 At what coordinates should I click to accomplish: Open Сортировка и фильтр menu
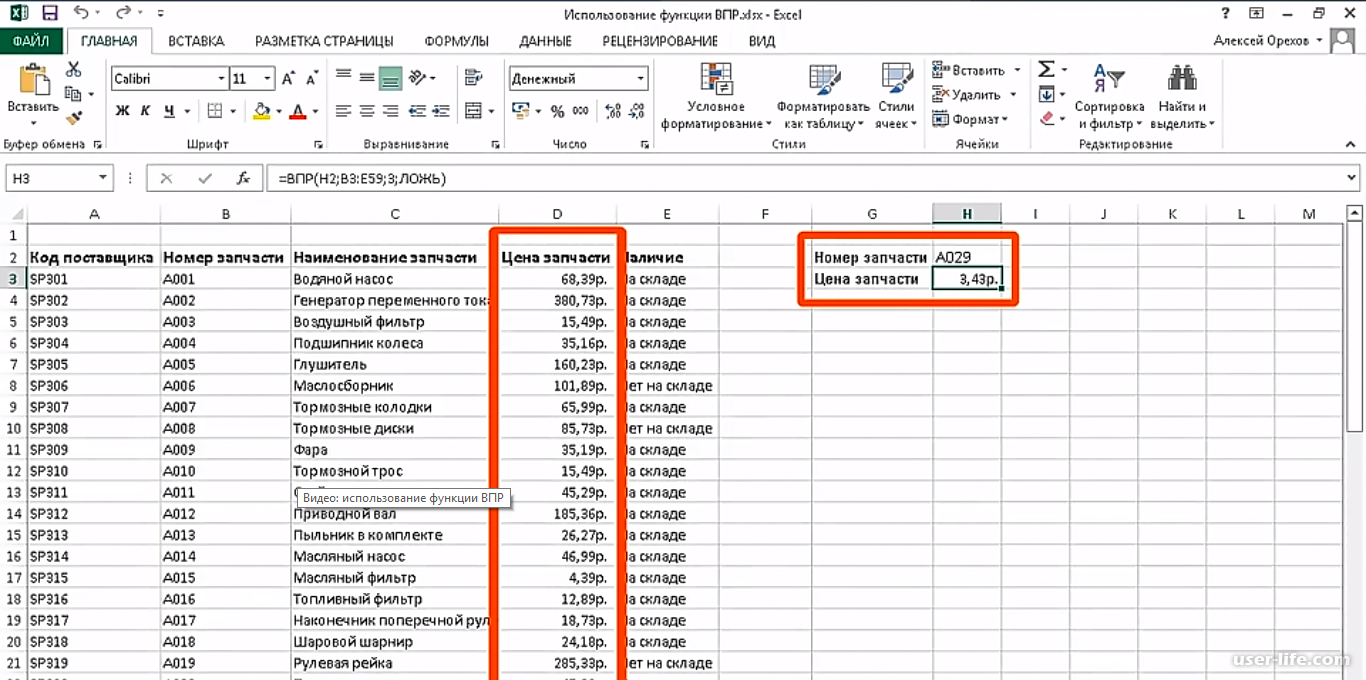click(1109, 97)
